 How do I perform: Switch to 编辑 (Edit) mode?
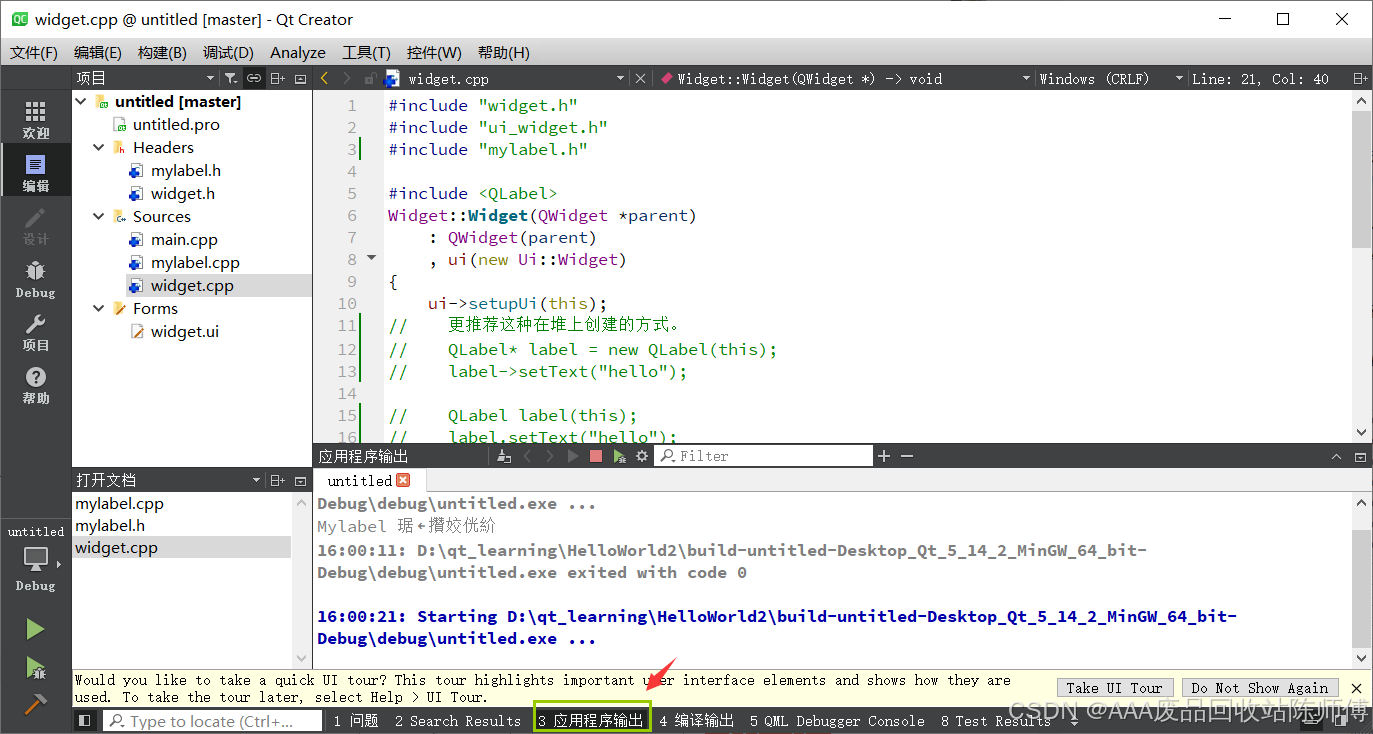35,173
